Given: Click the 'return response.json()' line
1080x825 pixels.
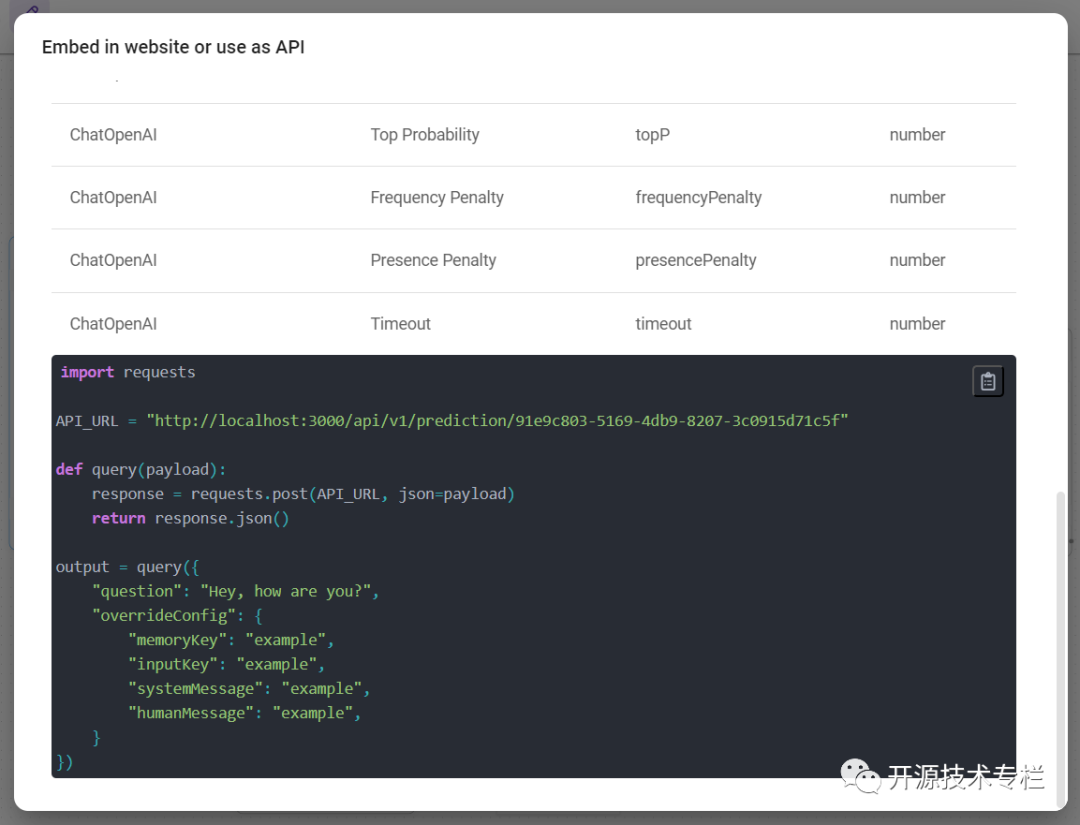Looking at the screenshot, I should coord(190,519).
